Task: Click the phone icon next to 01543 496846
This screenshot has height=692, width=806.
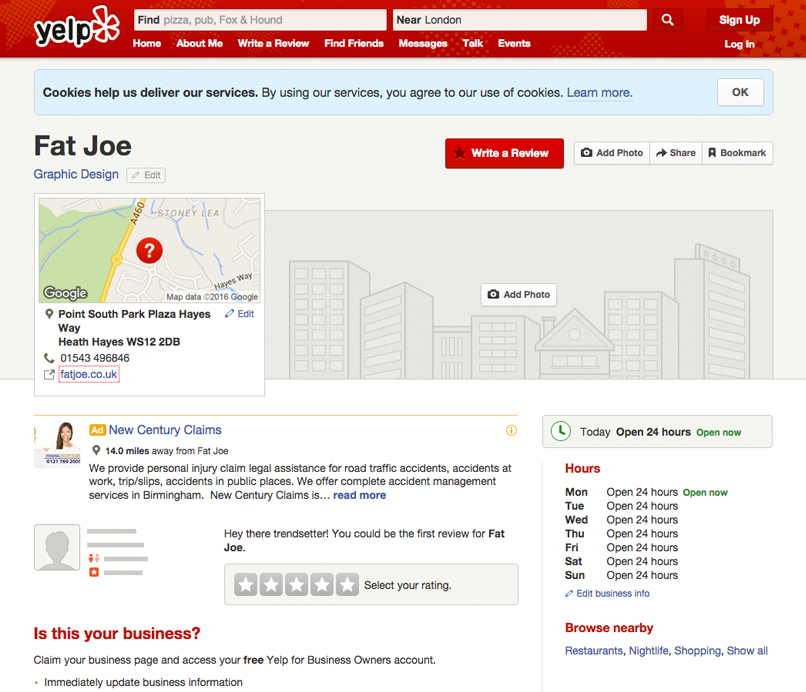Action: [x=49, y=358]
